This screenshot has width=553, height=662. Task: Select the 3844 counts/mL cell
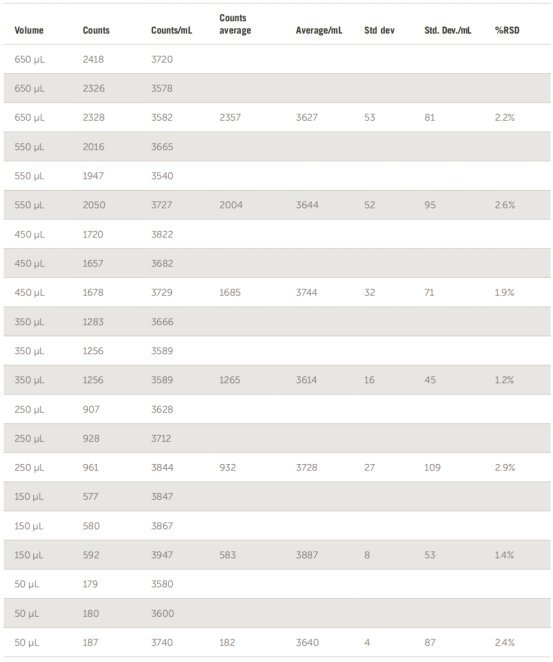click(162, 468)
